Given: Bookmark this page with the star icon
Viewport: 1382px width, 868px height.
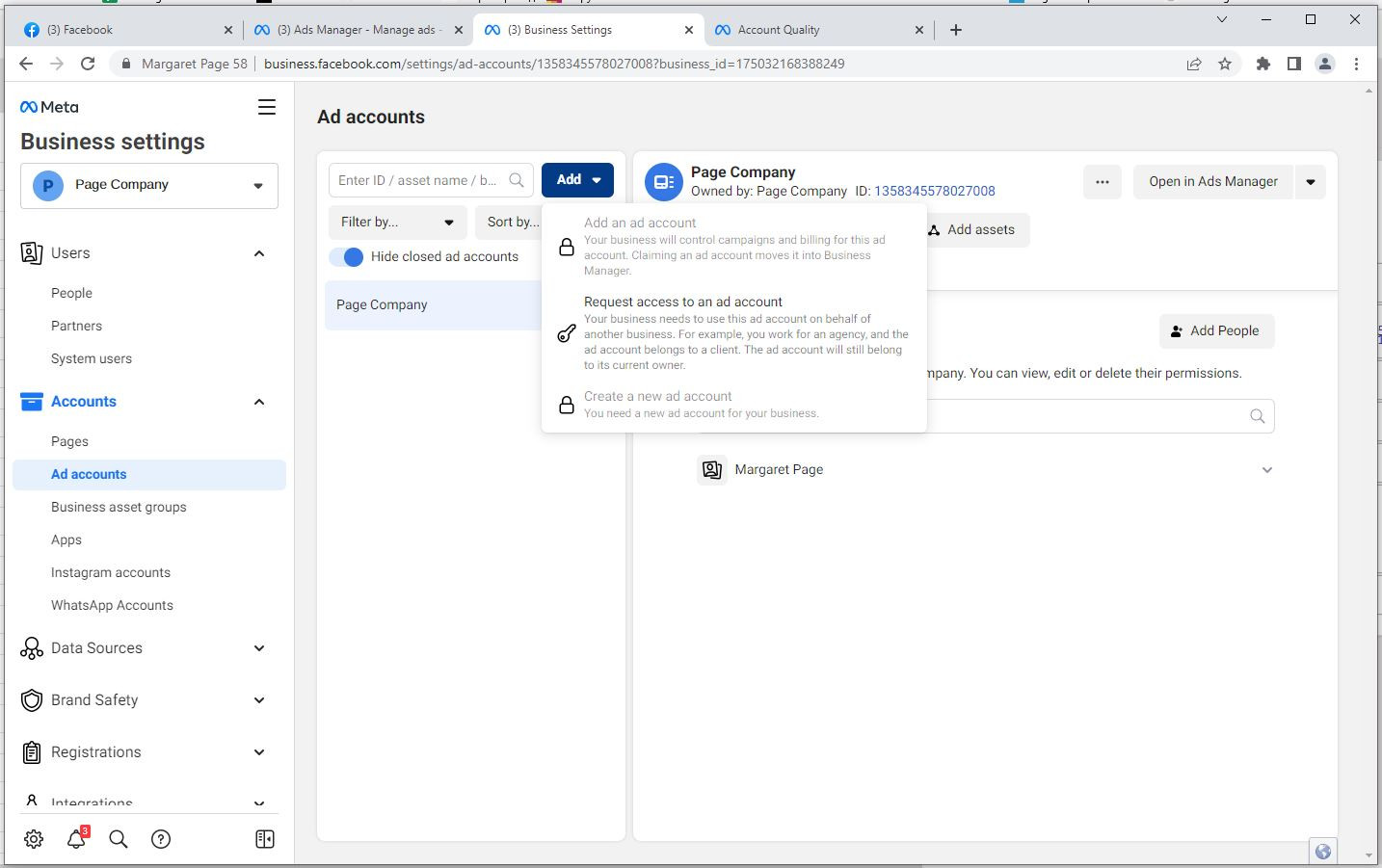Looking at the screenshot, I should (x=1225, y=64).
